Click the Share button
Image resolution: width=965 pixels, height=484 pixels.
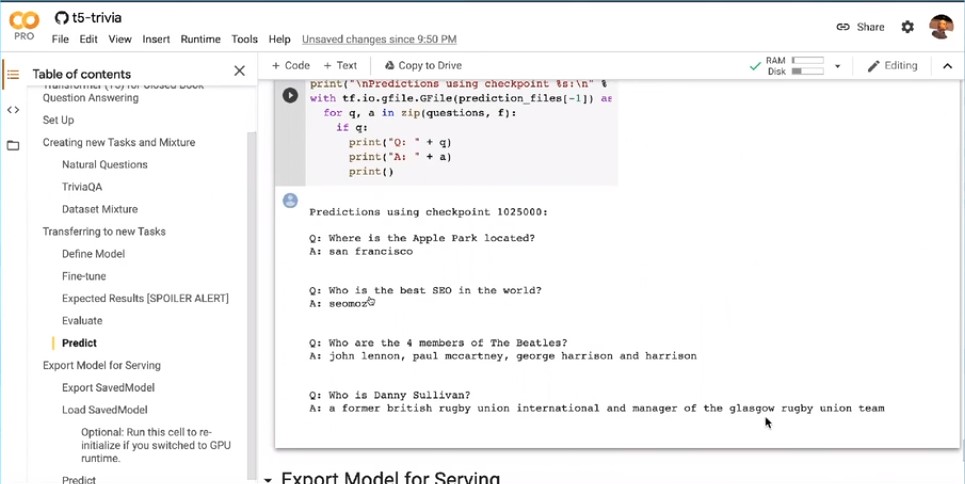[x=860, y=27]
